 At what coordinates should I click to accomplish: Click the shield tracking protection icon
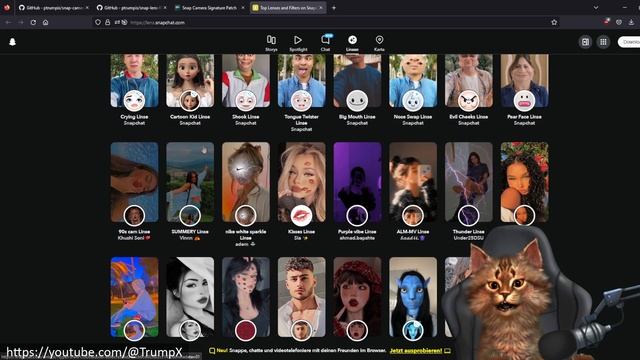[x=98, y=22]
